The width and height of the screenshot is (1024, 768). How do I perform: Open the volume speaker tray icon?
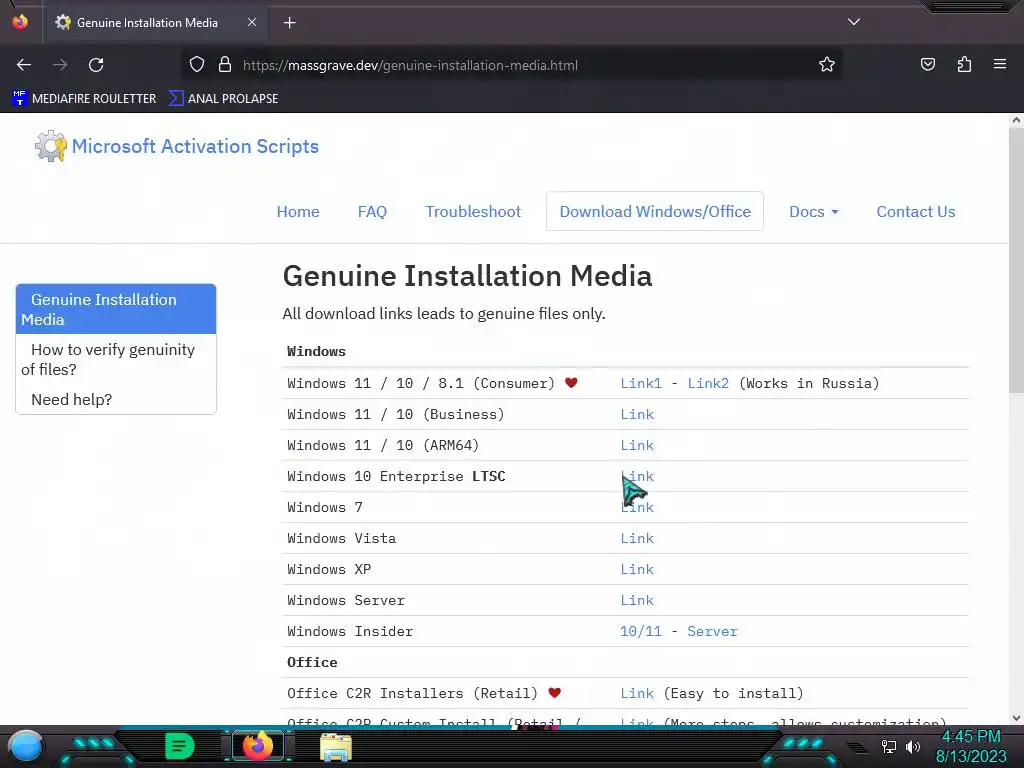(x=913, y=746)
